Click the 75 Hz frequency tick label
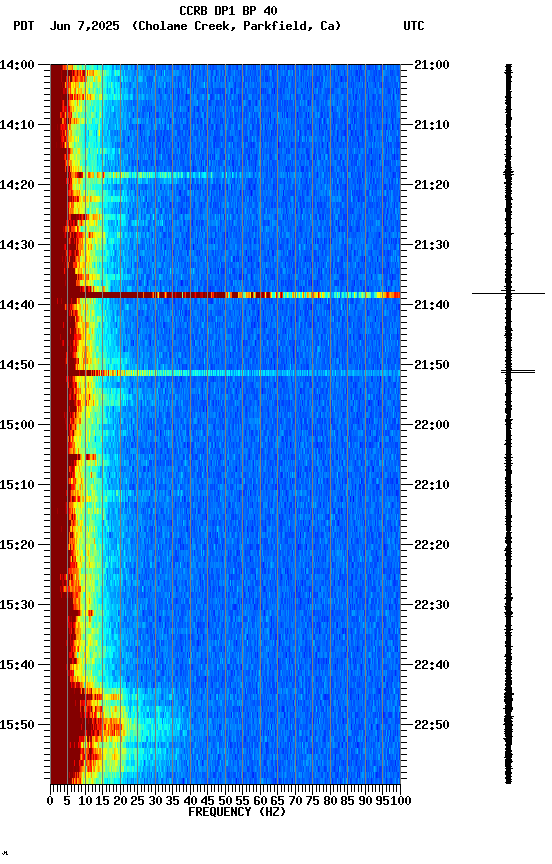The height and width of the screenshot is (864, 552). pos(313,801)
